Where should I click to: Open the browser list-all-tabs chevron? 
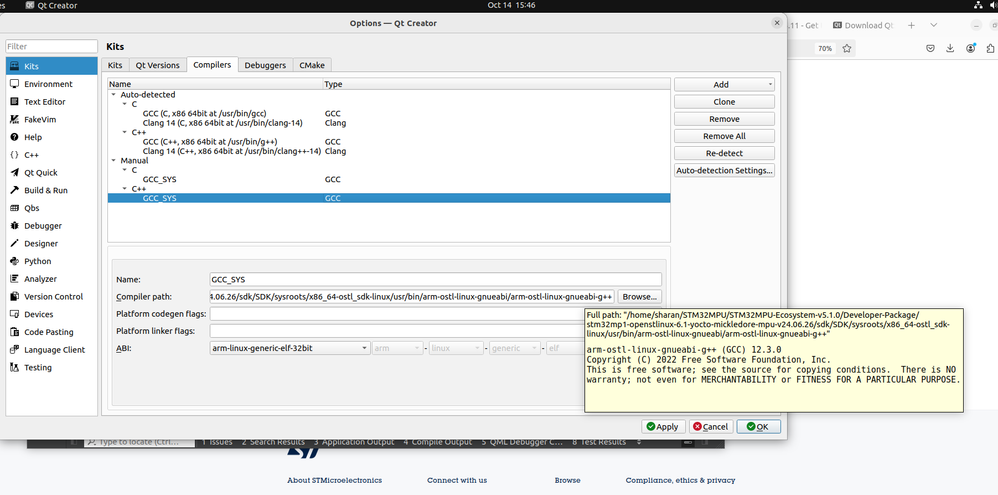pos(934,25)
